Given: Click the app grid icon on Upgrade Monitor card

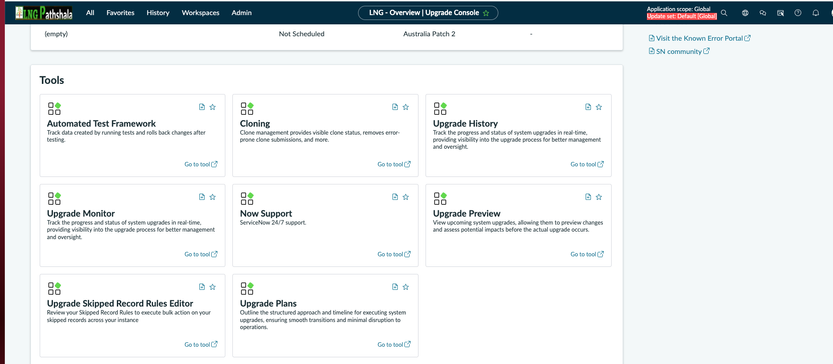Looking at the screenshot, I should (54, 198).
